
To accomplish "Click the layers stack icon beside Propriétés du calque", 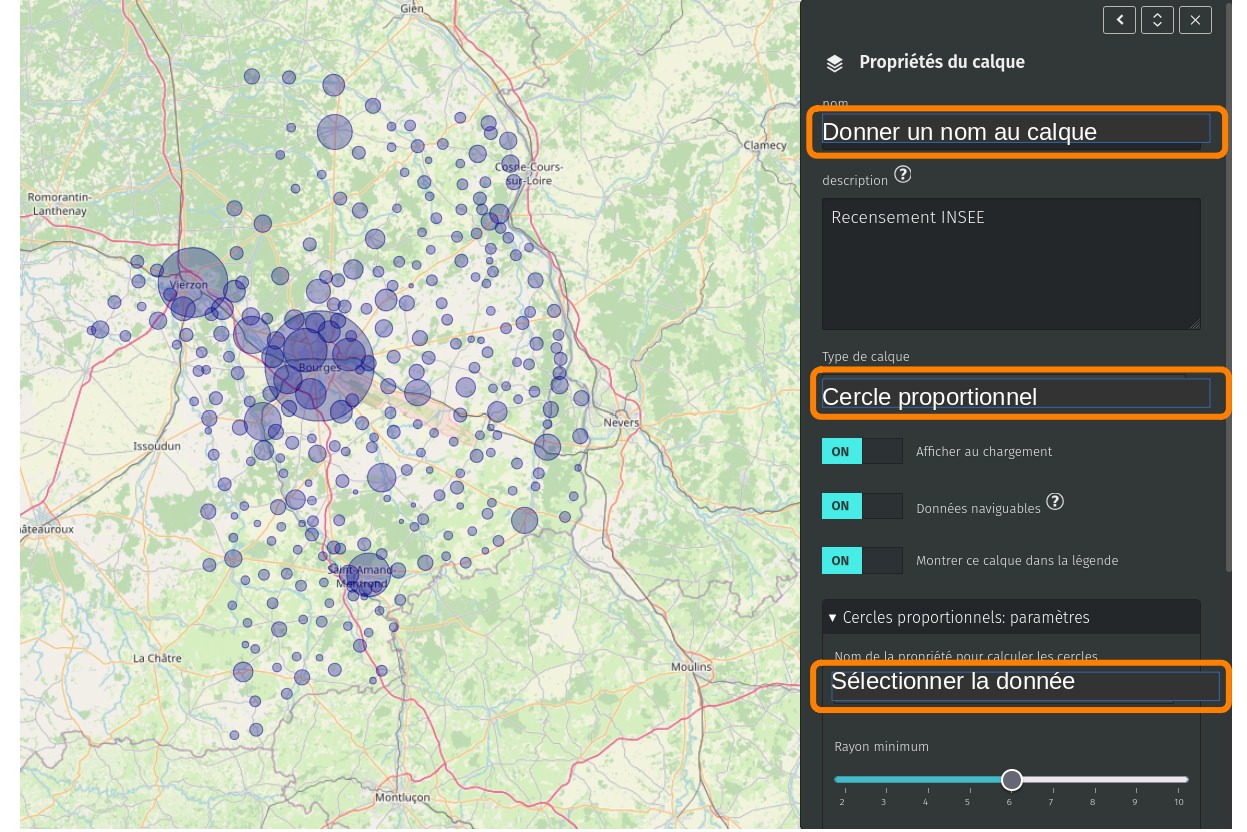I will [x=834, y=63].
